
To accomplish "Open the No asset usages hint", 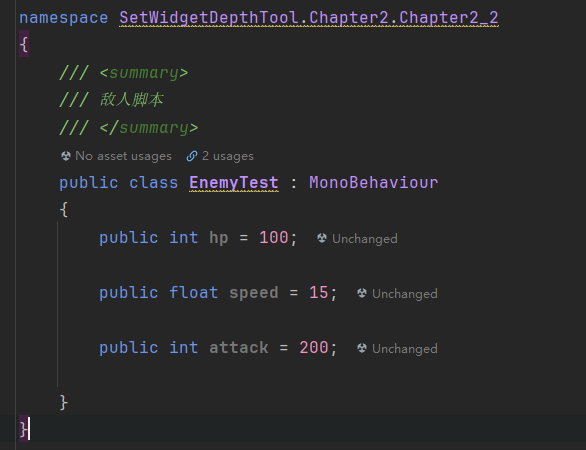I will (123, 156).
